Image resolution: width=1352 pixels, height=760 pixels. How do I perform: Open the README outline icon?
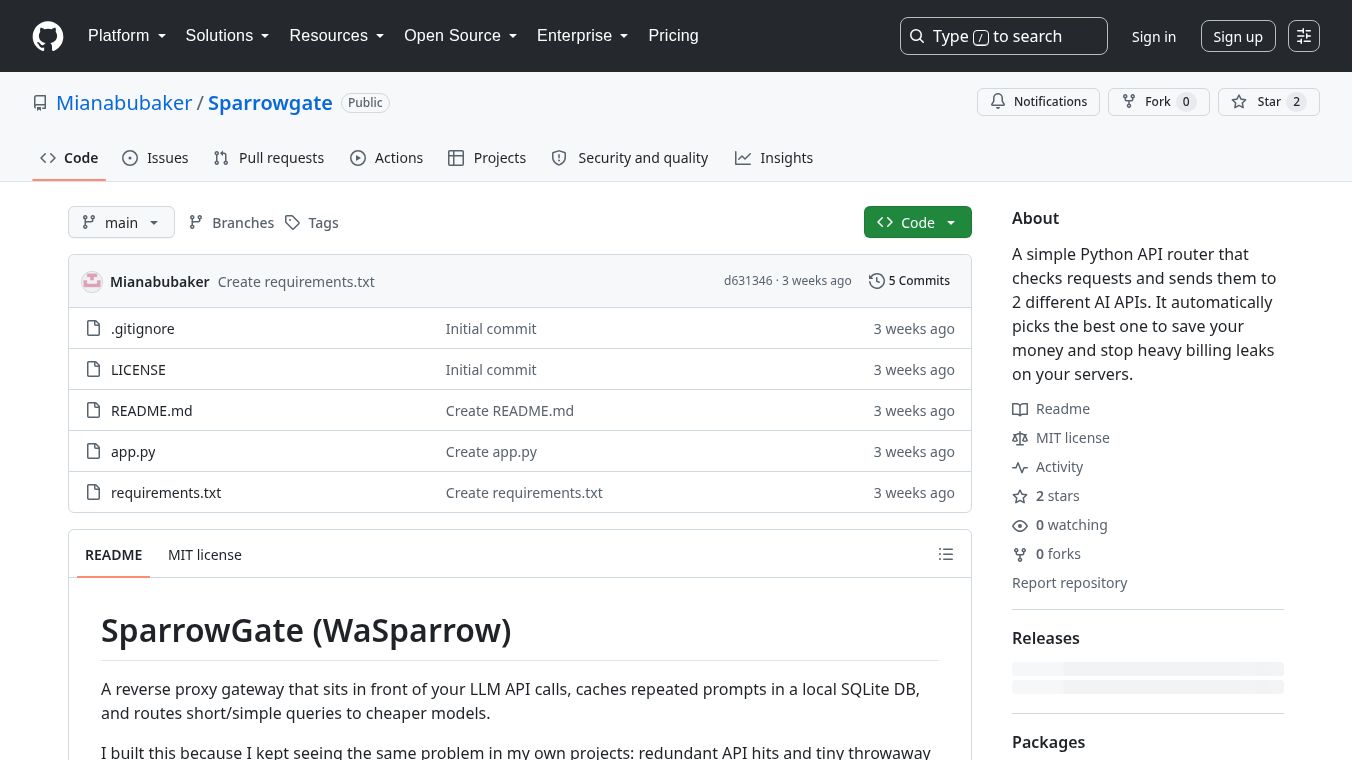coord(946,554)
